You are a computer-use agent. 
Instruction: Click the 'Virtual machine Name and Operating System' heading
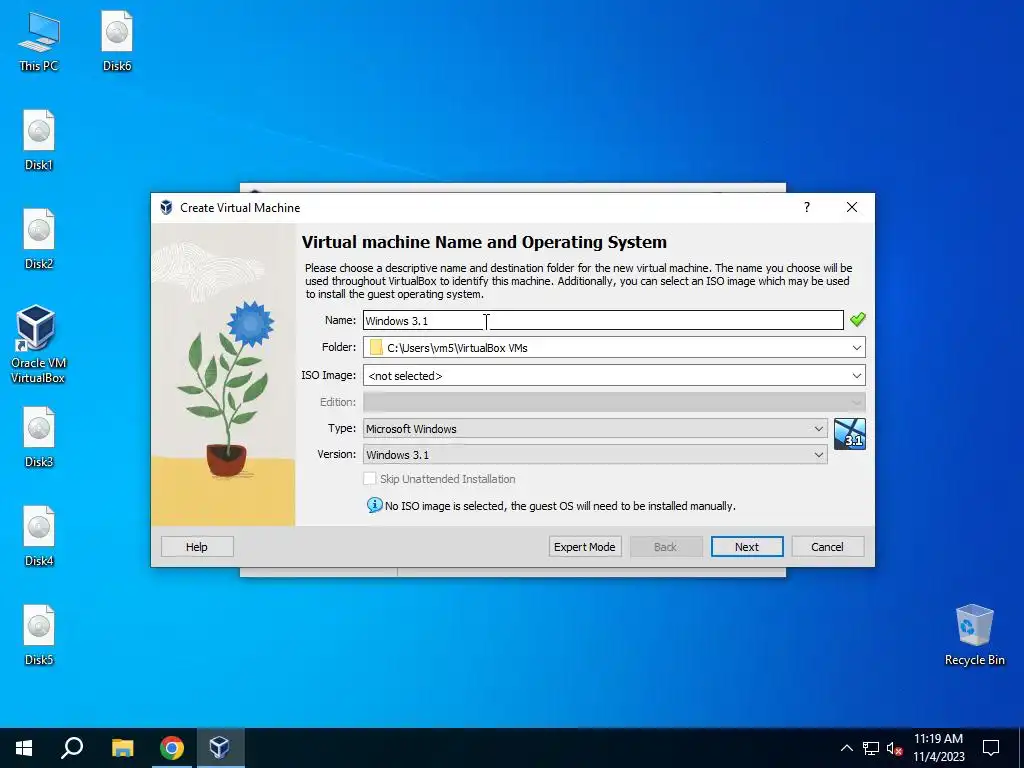click(484, 242)
